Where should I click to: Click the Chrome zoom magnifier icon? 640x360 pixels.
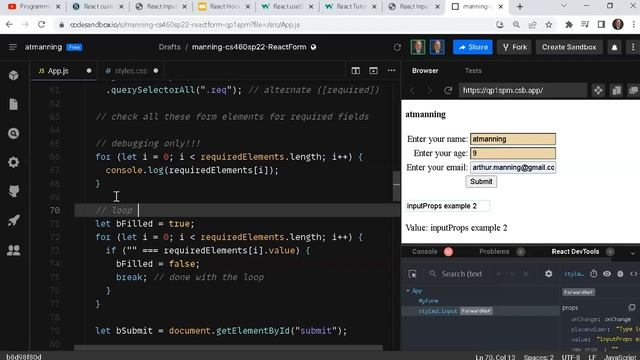pyautogui.click(x=516, y=25)
